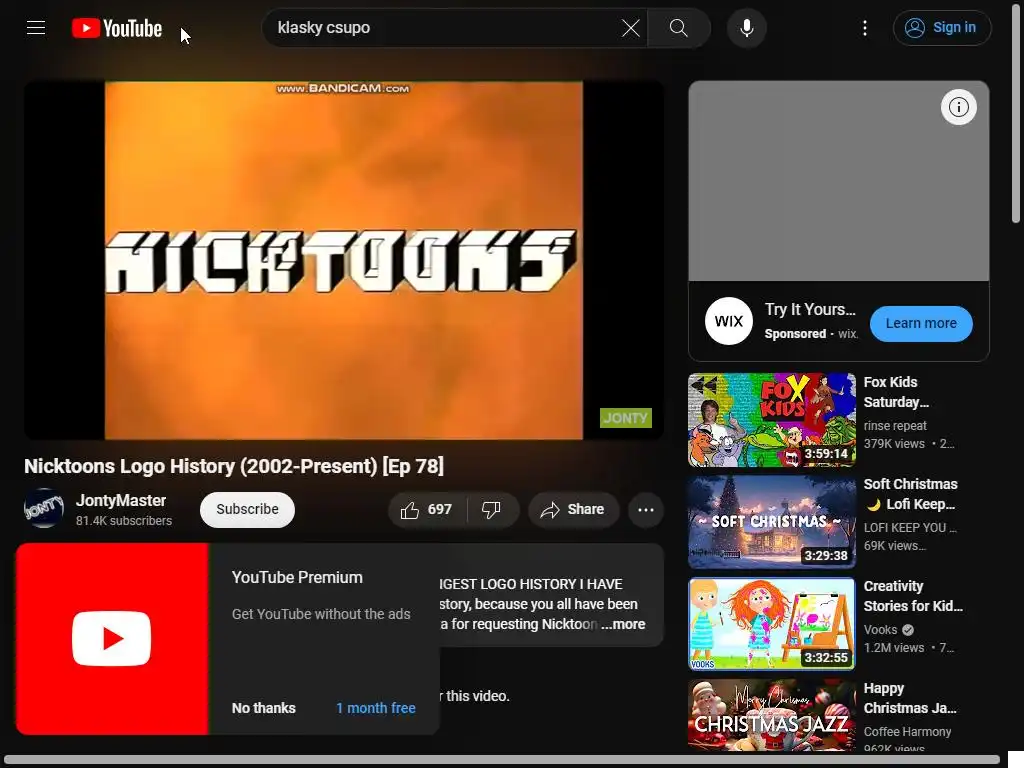Open the JontyMaster channel name link
Viewport: 1024px width, 768px height.
click(121, 500)
